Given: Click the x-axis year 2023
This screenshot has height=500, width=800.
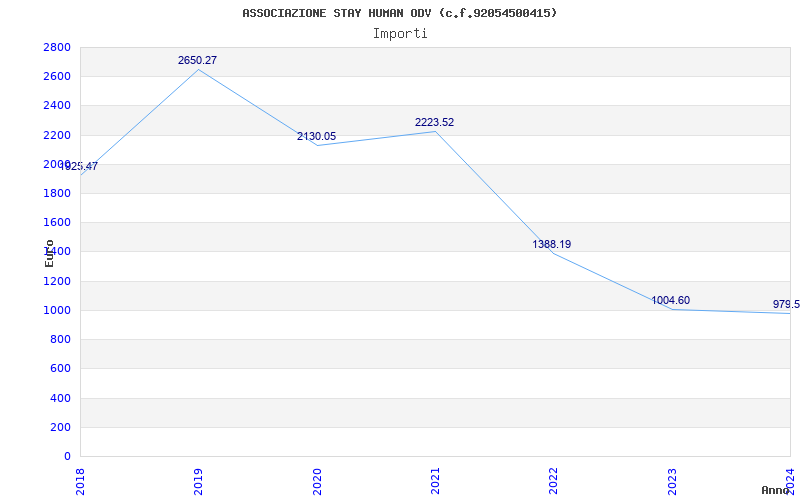Looking at the screenshot, I should pyautogui.click(x=671, y=481).
